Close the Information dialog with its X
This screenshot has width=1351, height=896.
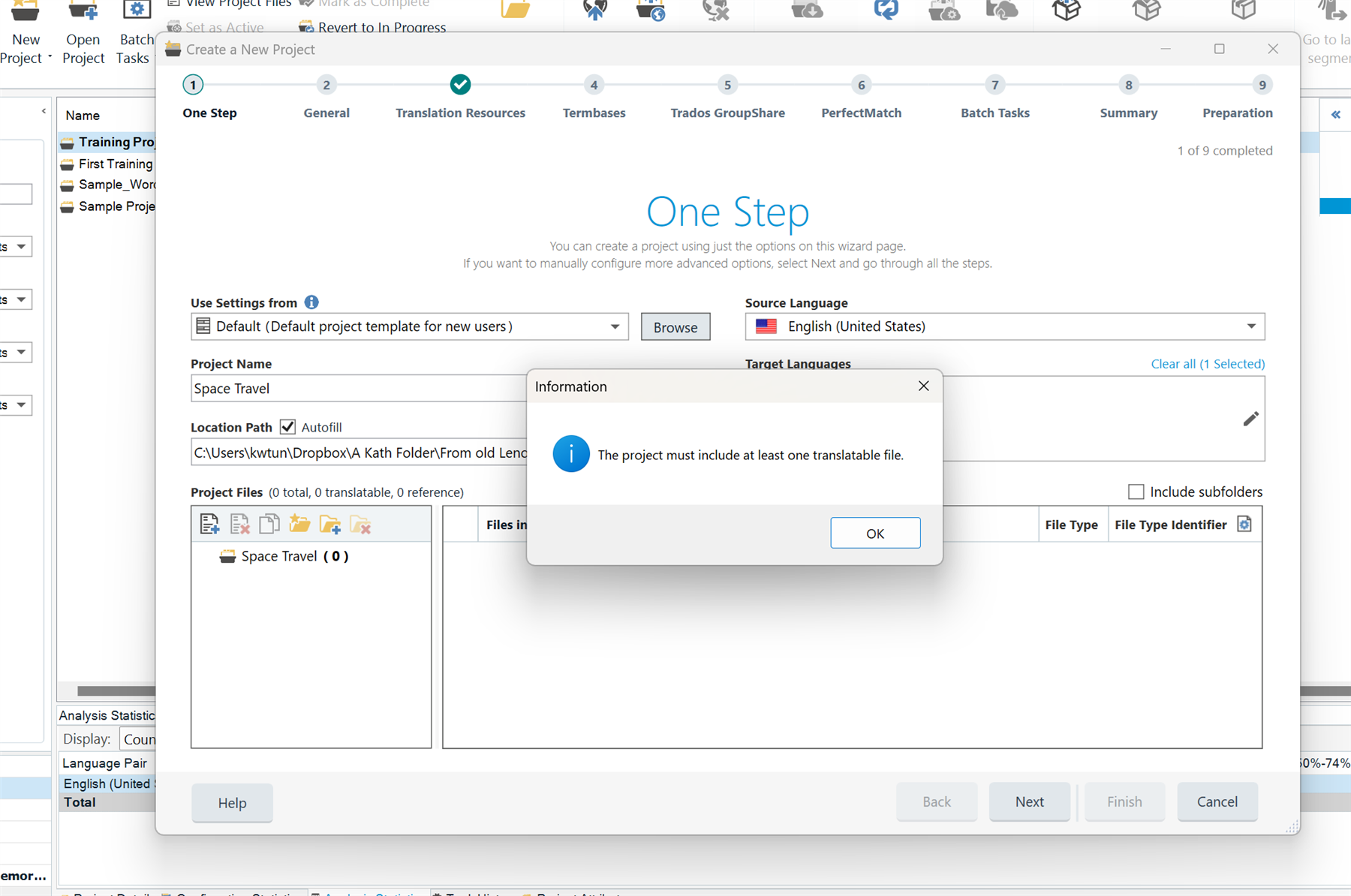pyautogui.click(x=924, y=386)
